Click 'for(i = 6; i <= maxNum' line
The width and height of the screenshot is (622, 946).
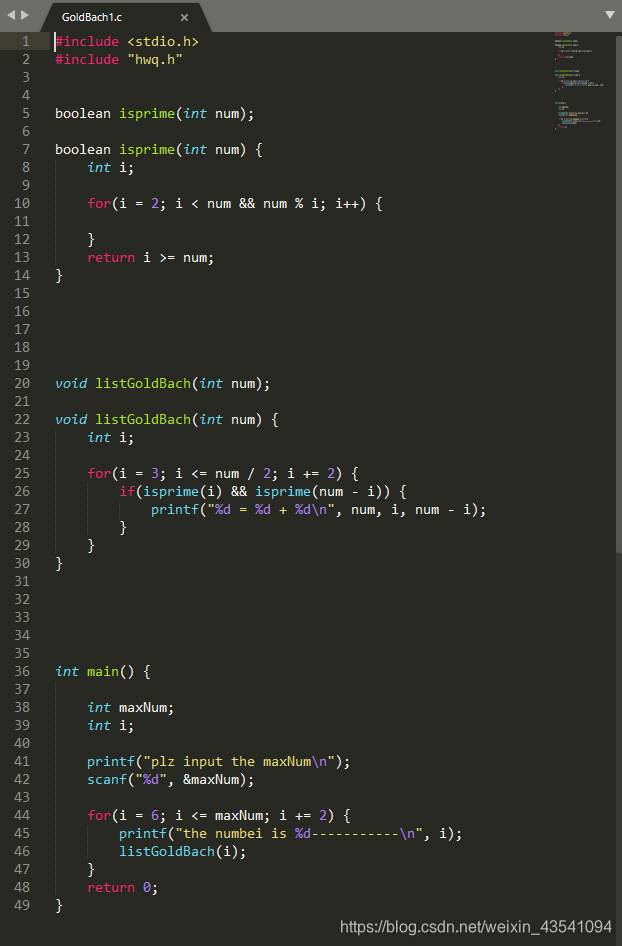(x=218, y=816)
